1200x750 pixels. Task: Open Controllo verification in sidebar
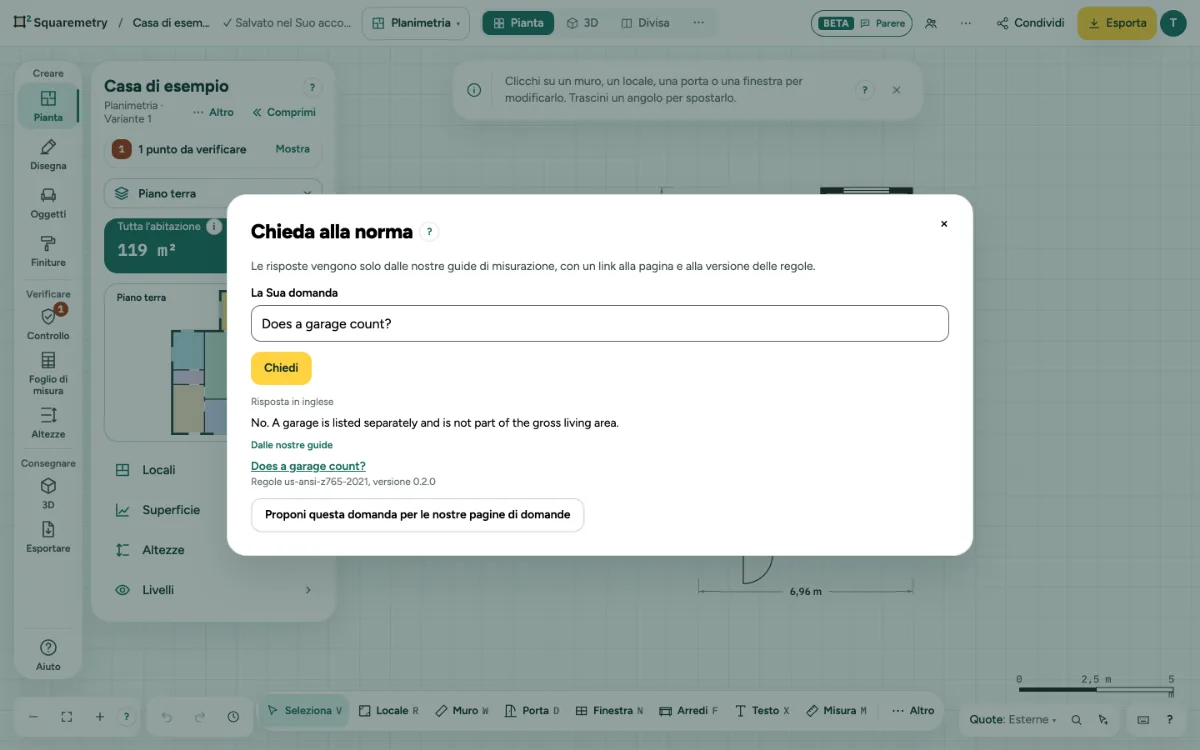click(48, 324)
